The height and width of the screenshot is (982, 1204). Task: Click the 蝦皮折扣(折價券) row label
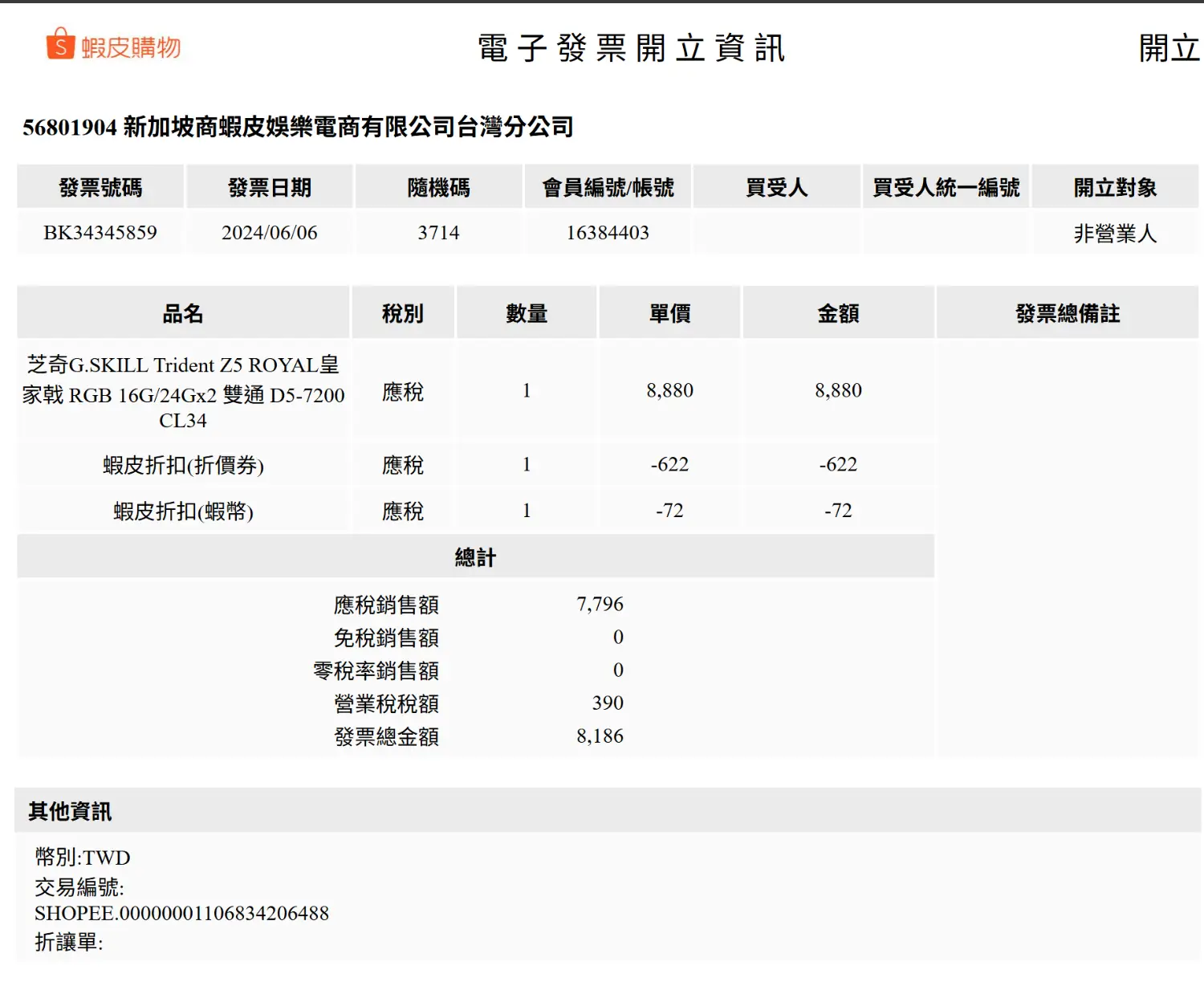[183, 465]
